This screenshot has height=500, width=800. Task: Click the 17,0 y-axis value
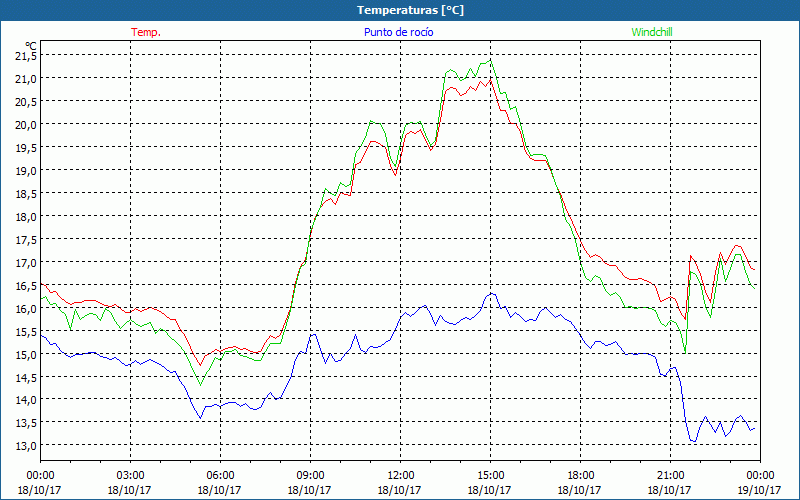27,262
